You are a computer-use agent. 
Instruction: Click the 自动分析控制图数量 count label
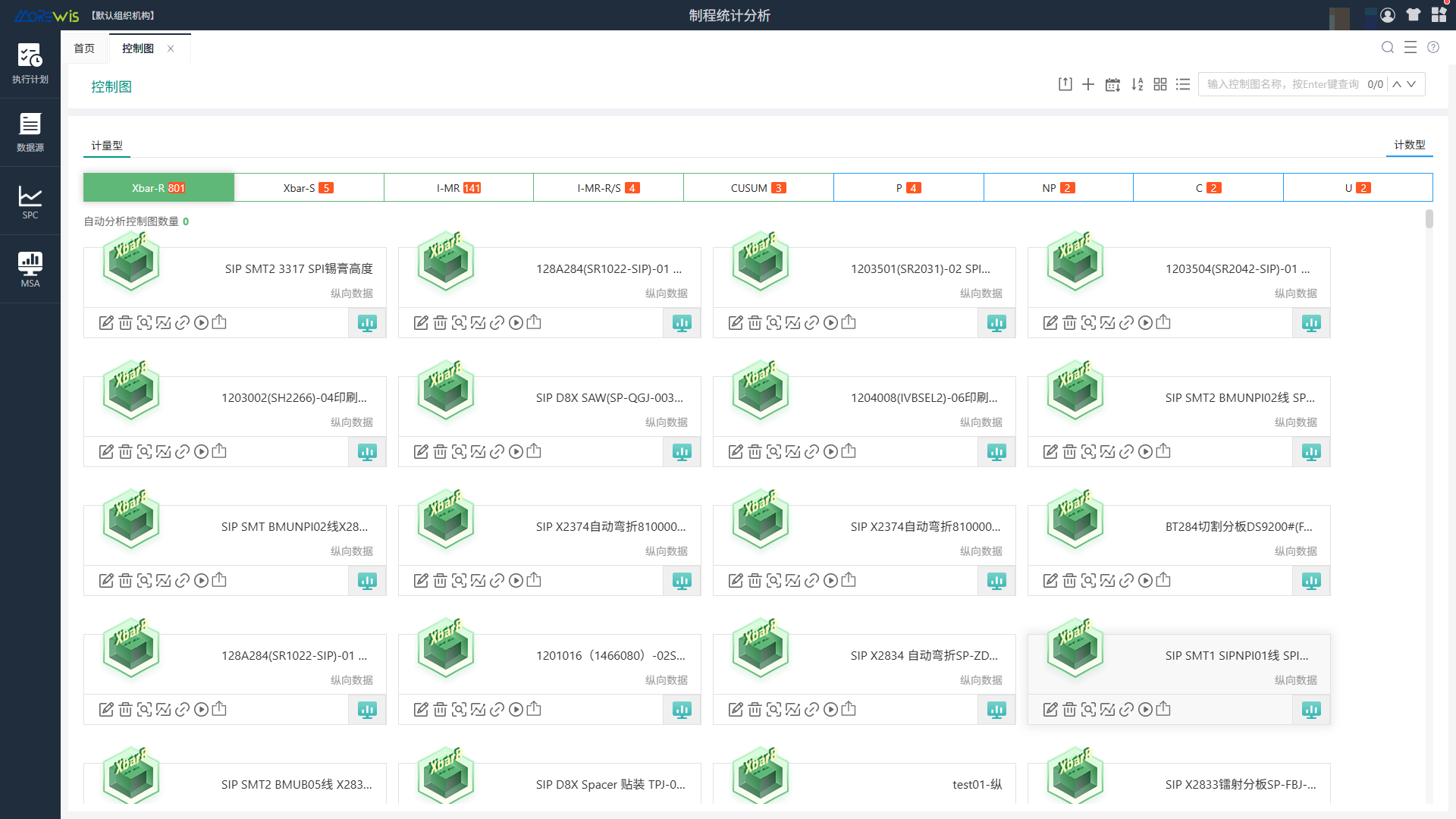(136, 221)
